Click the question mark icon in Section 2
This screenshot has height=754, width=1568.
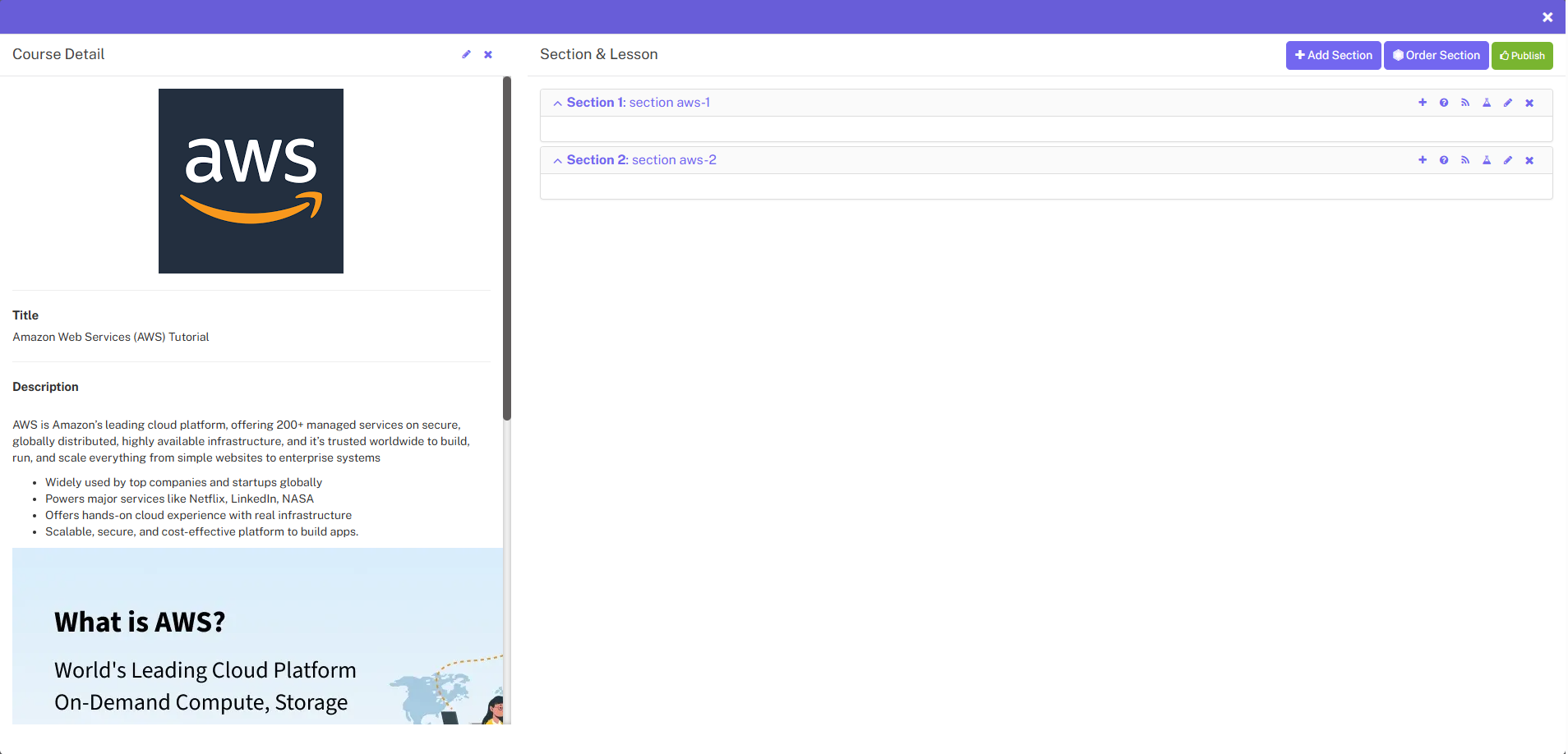click(x=1444, y=160)
